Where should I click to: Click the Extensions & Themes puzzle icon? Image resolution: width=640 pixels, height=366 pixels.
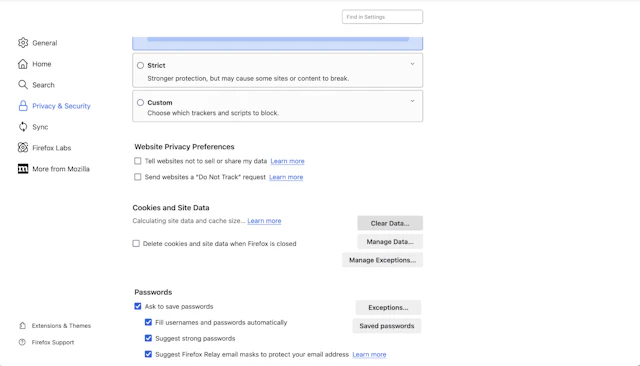tap(22, 325)
